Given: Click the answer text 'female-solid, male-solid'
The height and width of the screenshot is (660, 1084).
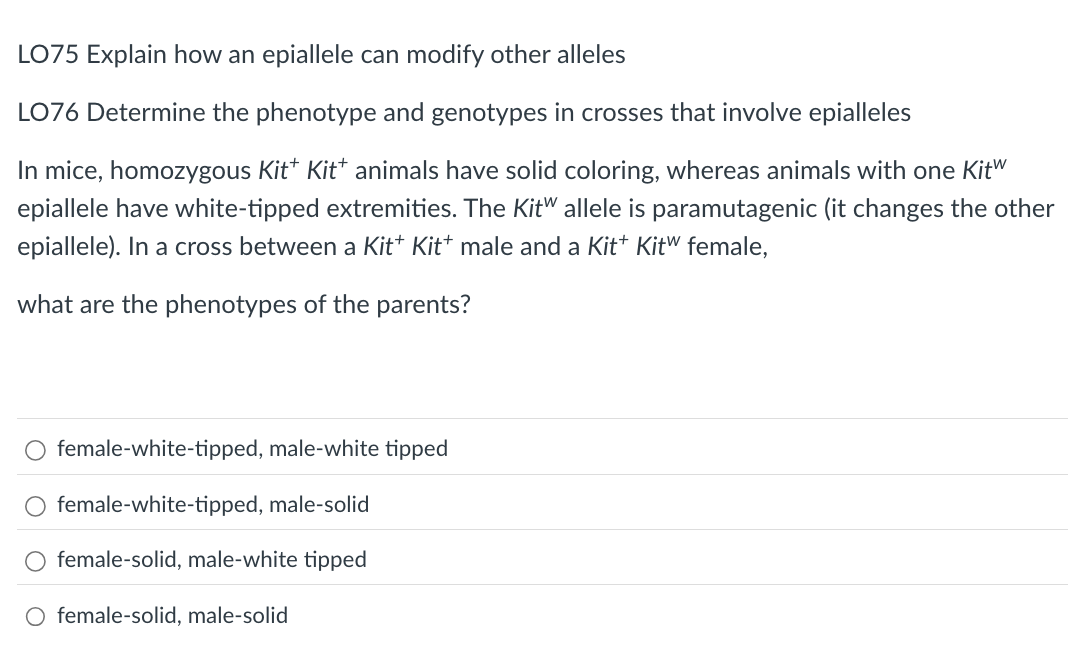Looking at the screenshot, I should (x=172, y=616).
